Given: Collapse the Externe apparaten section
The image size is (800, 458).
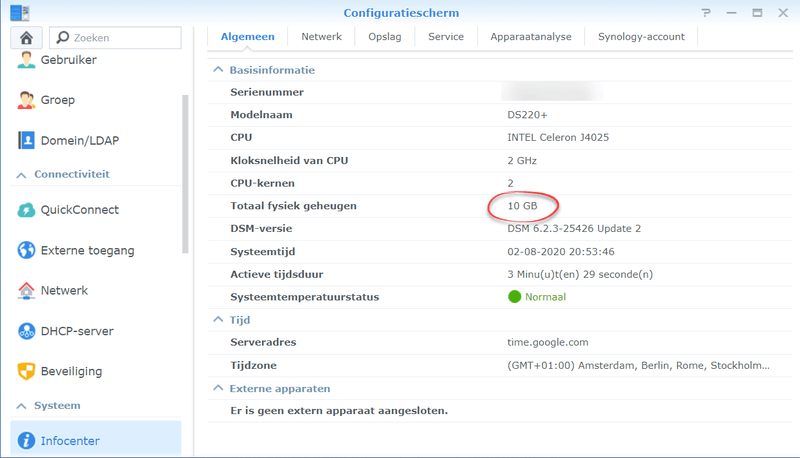Looking at the screenshot, I should click(x=218, y=388).
